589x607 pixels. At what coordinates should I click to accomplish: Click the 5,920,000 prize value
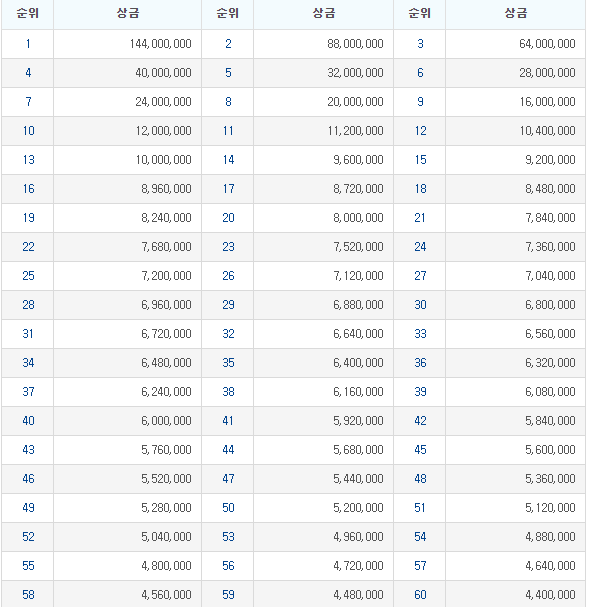click(x=358, y=421)
